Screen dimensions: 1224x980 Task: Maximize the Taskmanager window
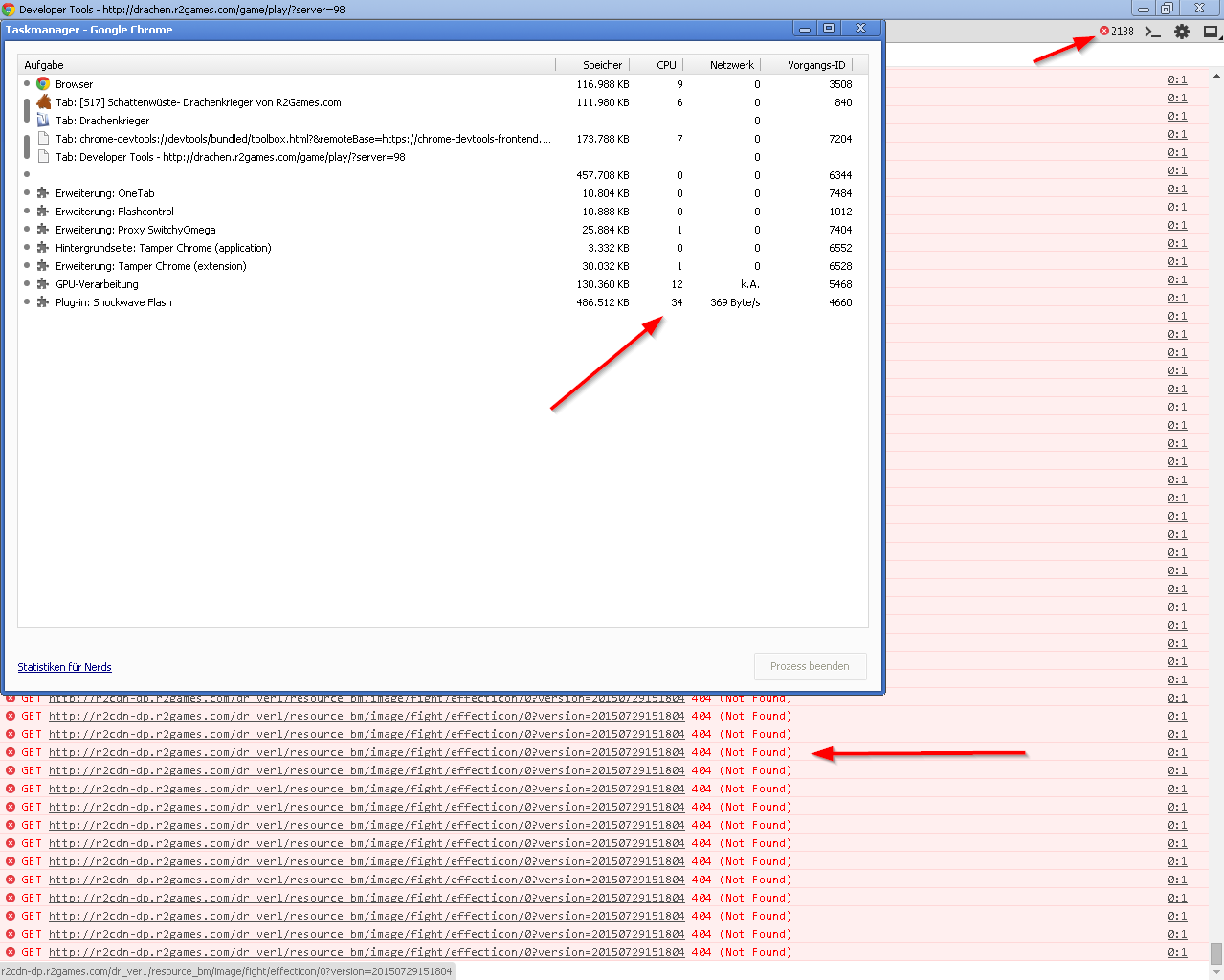829,29
